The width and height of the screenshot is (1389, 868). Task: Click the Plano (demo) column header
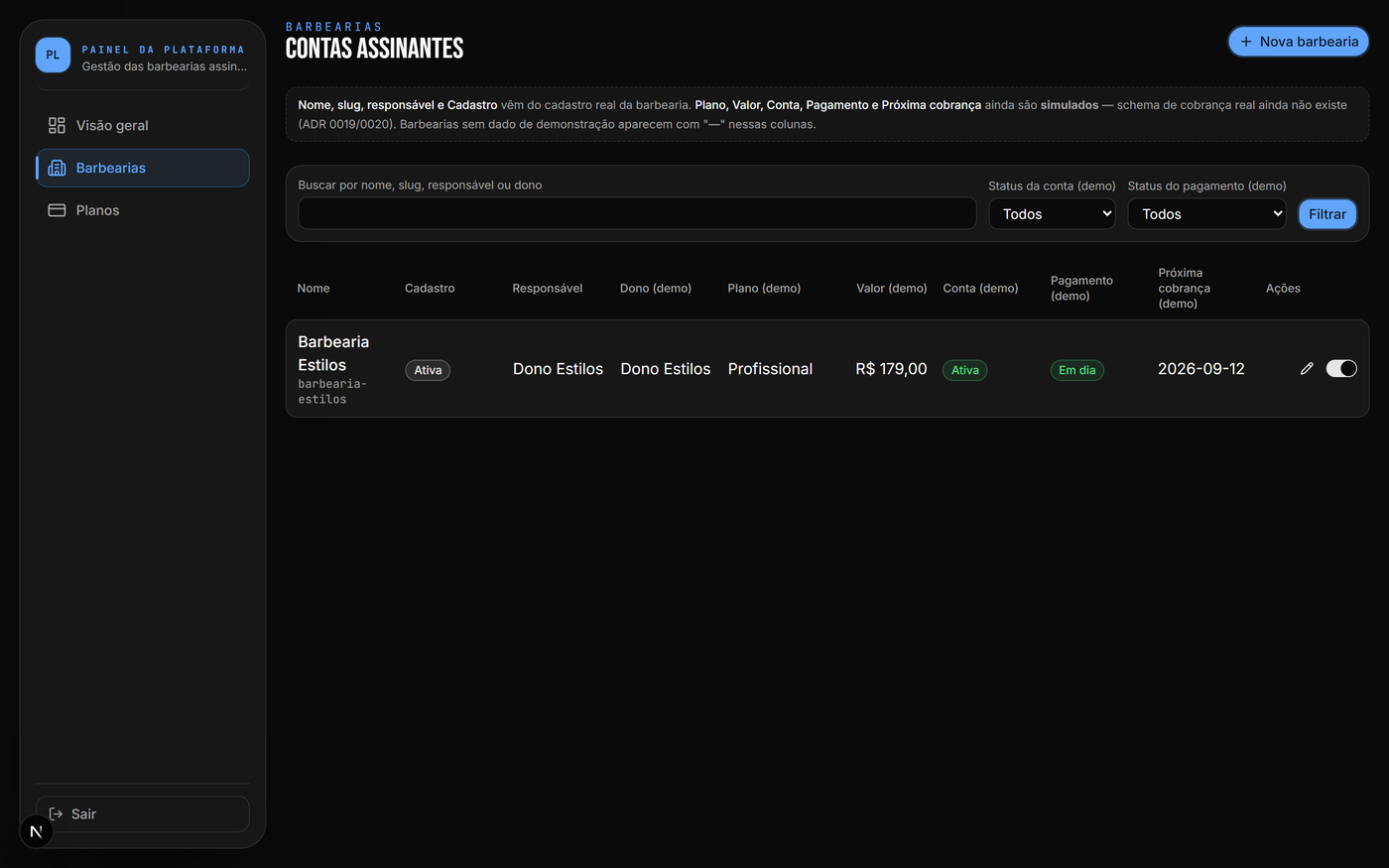click(764, 288)
